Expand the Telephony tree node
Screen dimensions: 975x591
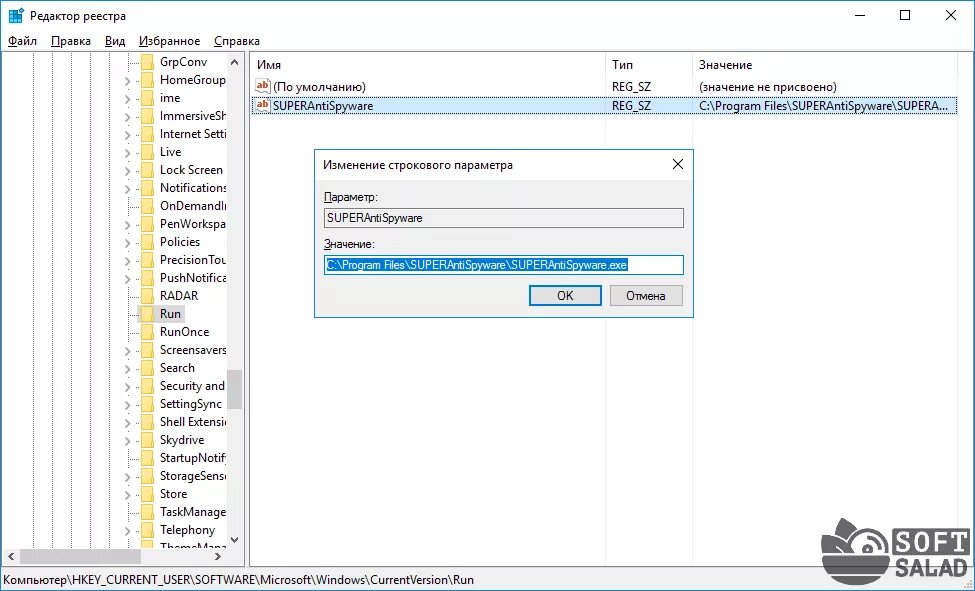click(x=127, y=531)
